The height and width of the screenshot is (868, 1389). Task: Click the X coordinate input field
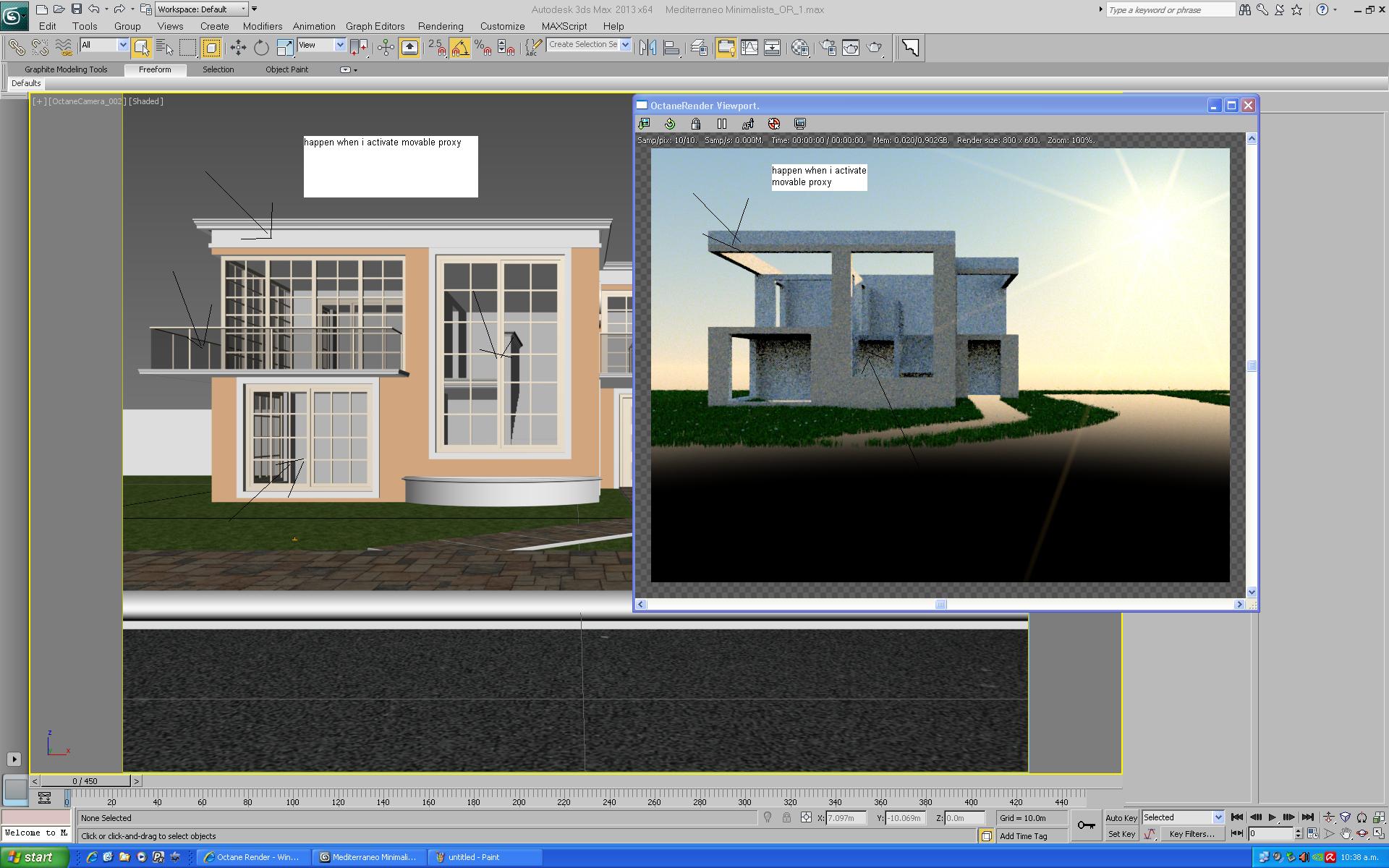point(845,818)
